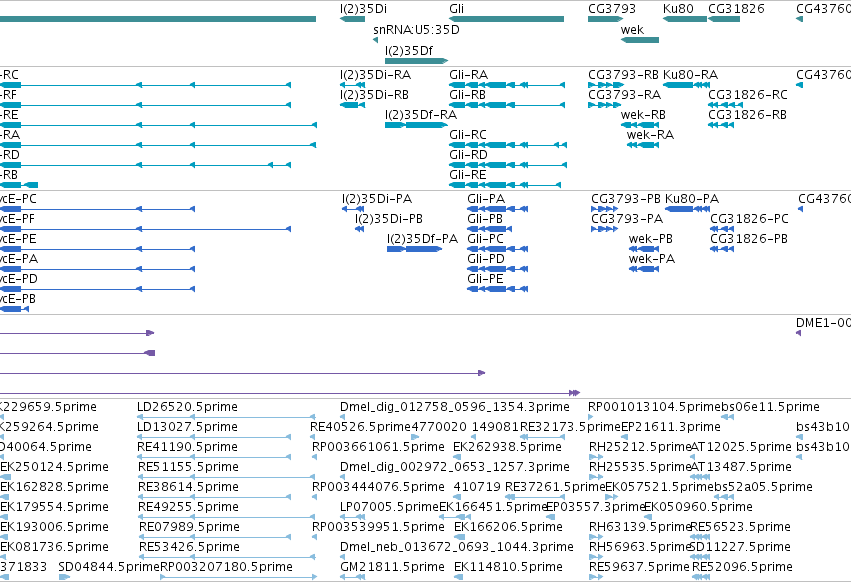This screenshot has height=582, width=851.
Task: Select EST RE07989.5prime
Action: click(189, 527)
